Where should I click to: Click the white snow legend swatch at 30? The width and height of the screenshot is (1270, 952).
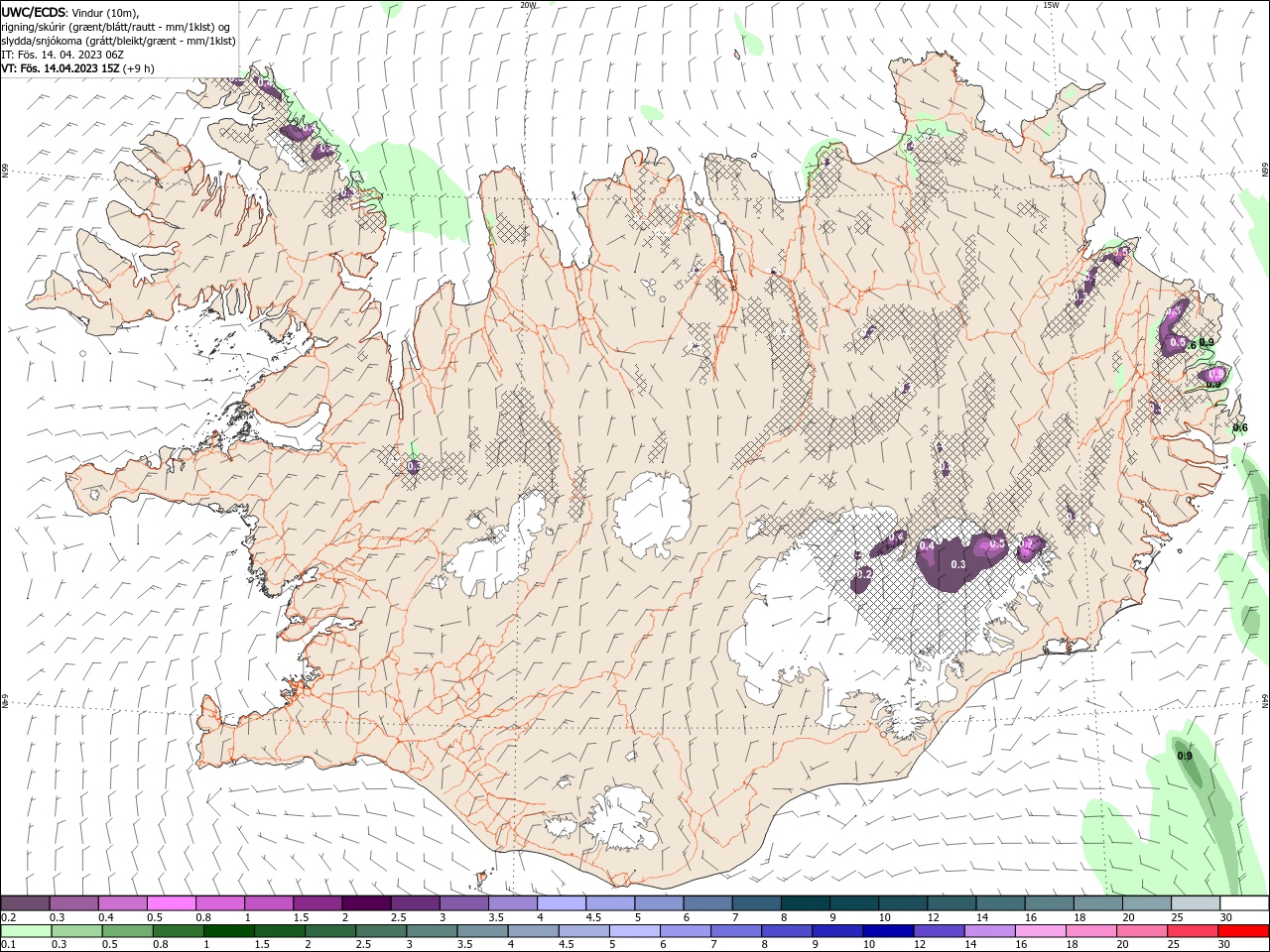click(1243, 903)
